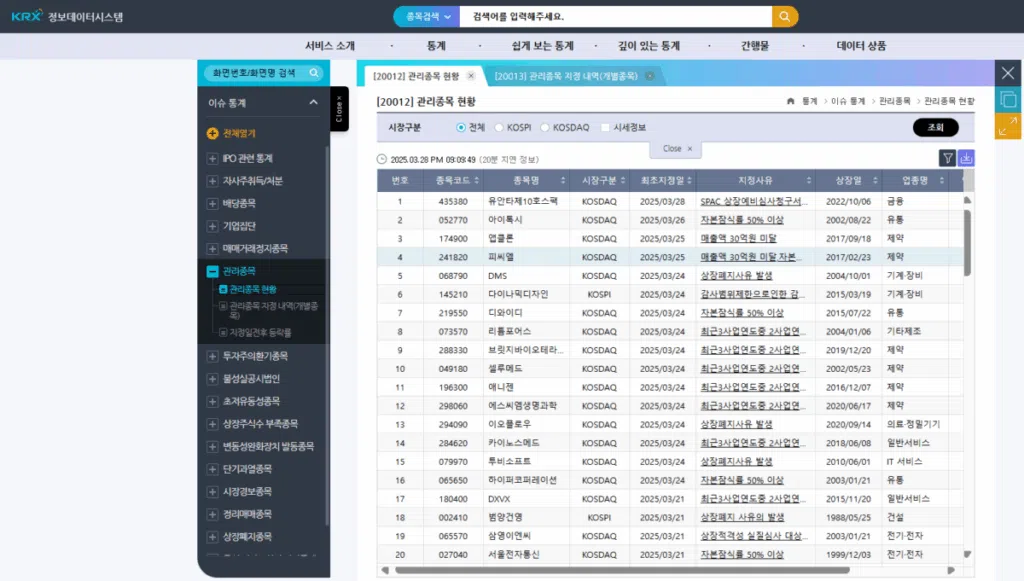Switch to the [20013] 관리종목 지정 내역 tab

(x=565, y=76)
